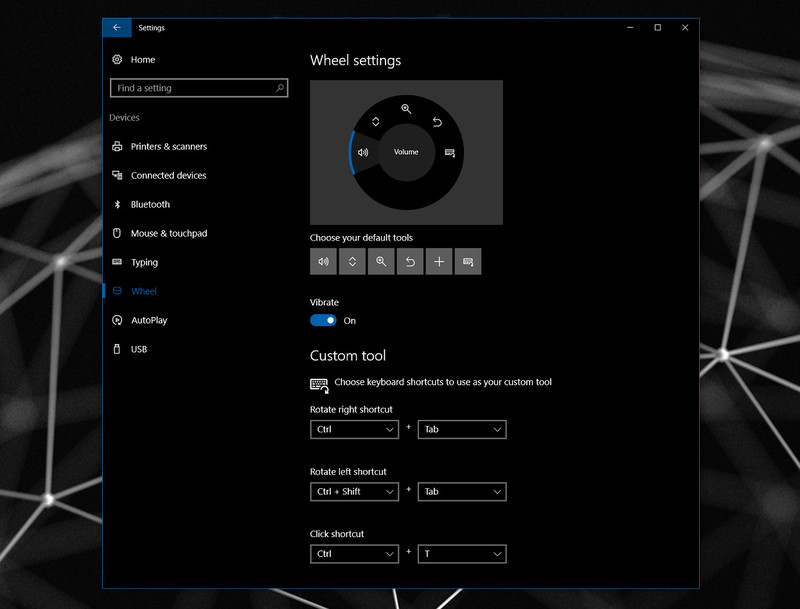This screenshot has height=609, width=800.
Task: Click the Zoom icon on the wheel preview
Action: [x=404, y=109]
